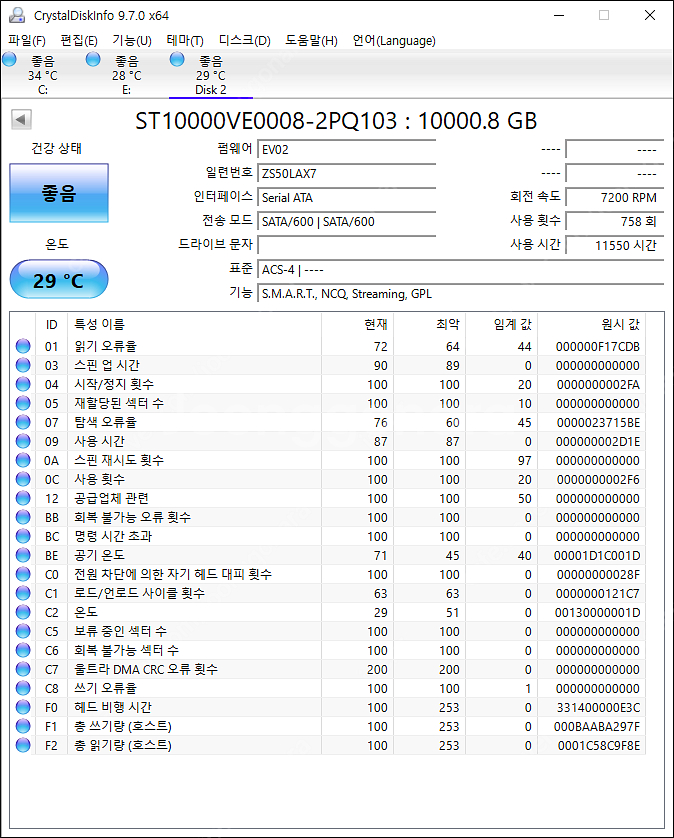The height and width of the screenshot is (838, 674).
Task: Click status icon for attribute 01 읽기 오류율
Action: click(x=22, y=346)
